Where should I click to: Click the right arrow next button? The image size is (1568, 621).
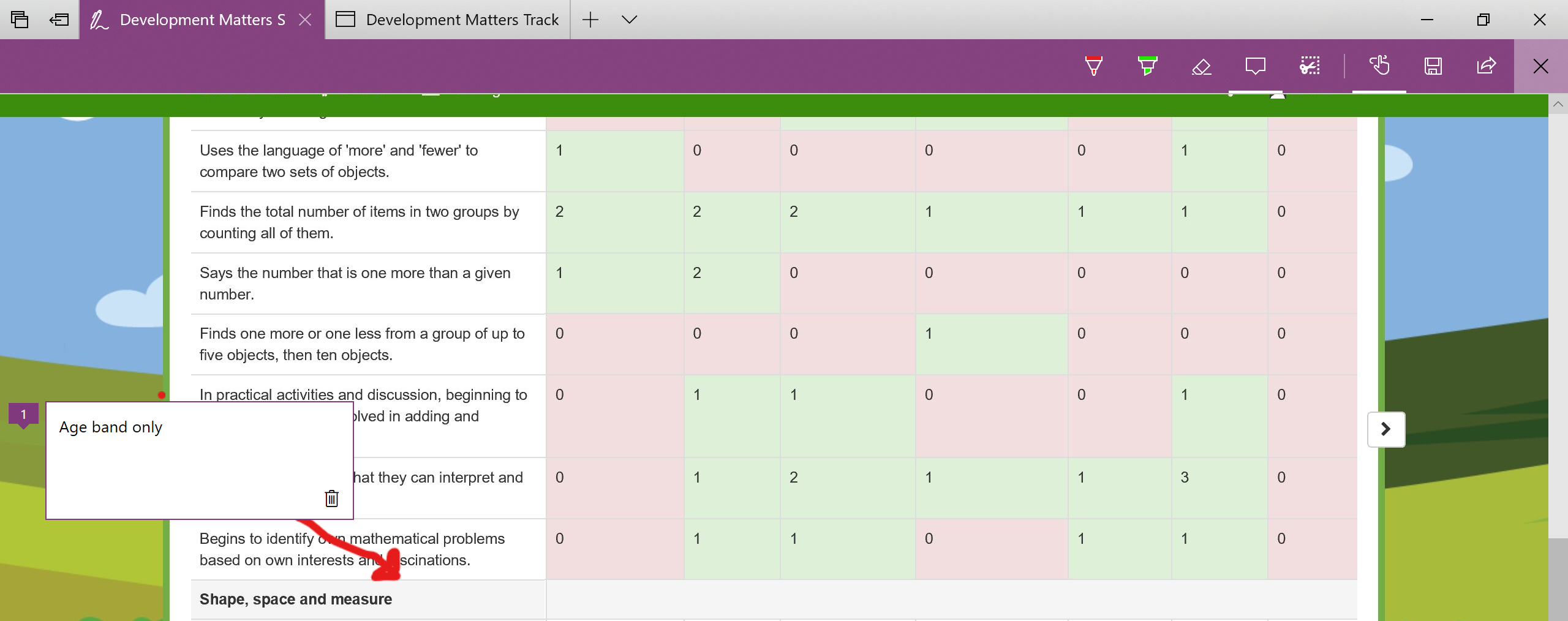click(x=1385, y=429)
